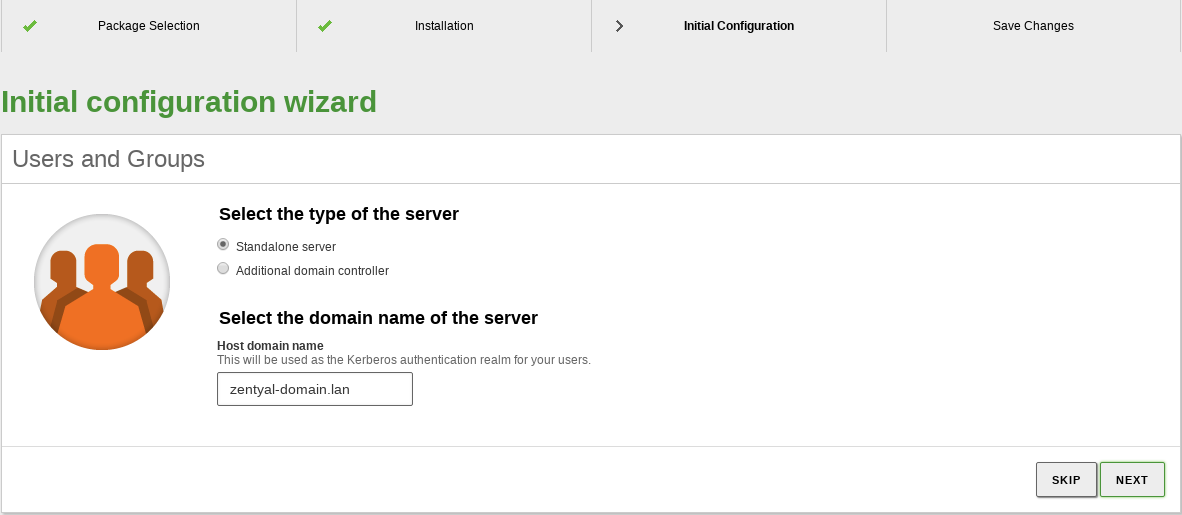Click the green checkmark beside Installation
The image size is (1182, 515).
[x=325, y=26]
